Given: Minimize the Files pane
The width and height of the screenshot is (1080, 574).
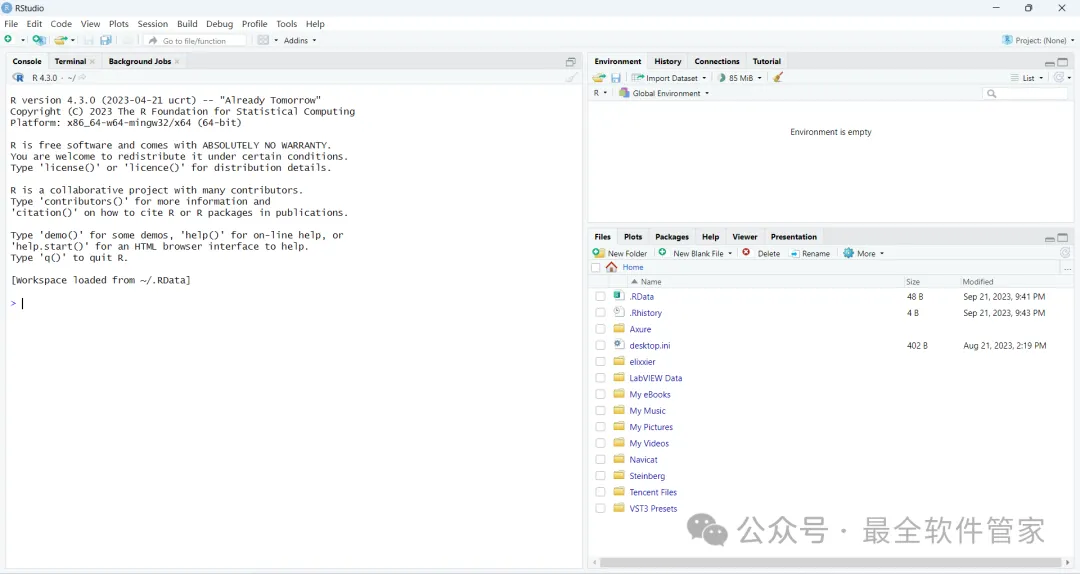Looking at the screenshot, I should click(1050, 238).
